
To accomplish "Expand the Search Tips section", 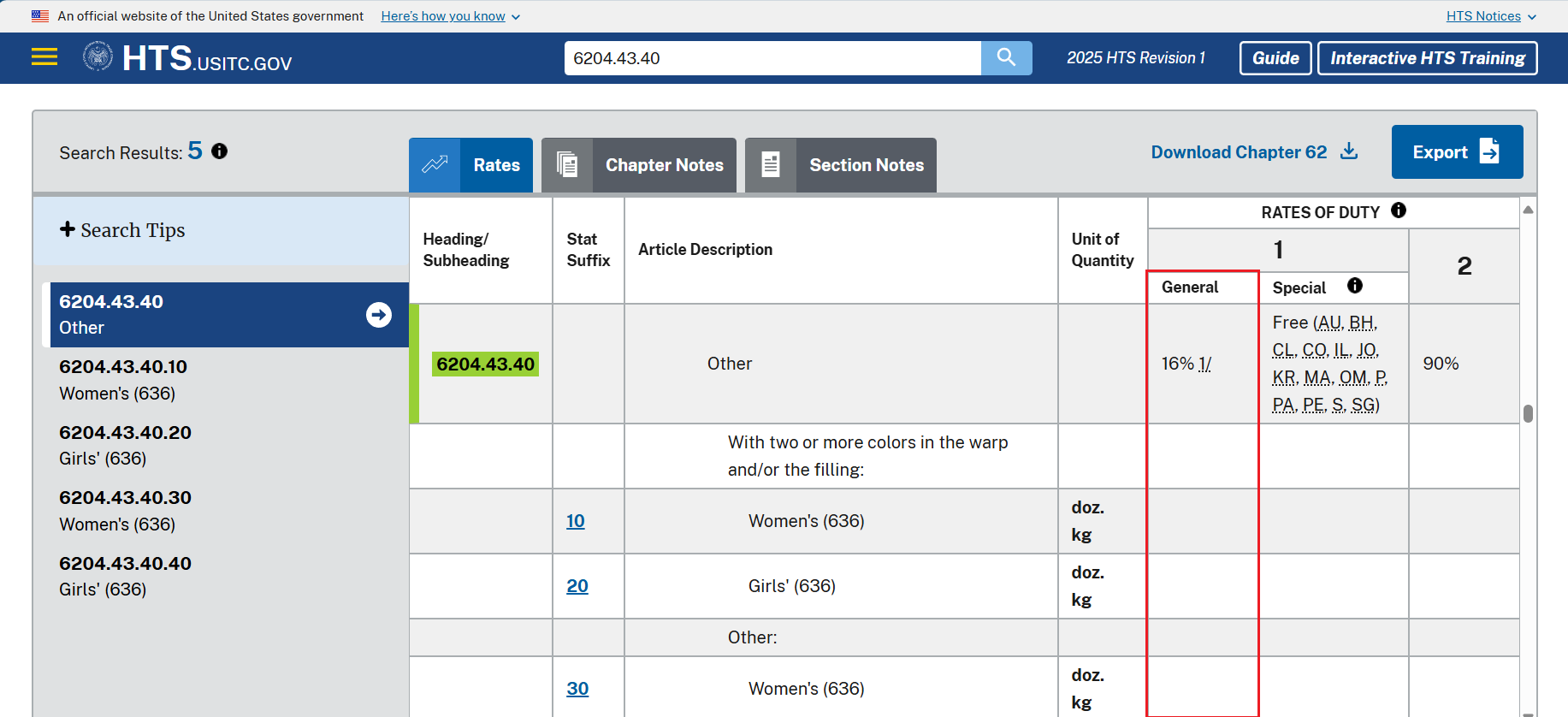I will point(122,230).
